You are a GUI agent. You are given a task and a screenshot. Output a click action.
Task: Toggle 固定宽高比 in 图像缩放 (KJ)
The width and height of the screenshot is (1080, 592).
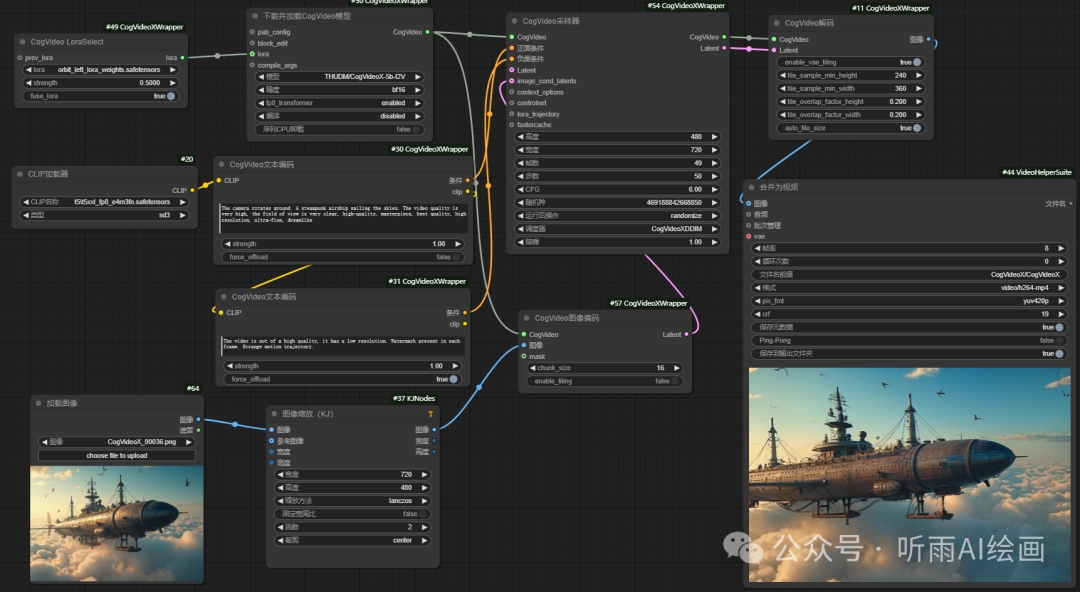[353, 514]
